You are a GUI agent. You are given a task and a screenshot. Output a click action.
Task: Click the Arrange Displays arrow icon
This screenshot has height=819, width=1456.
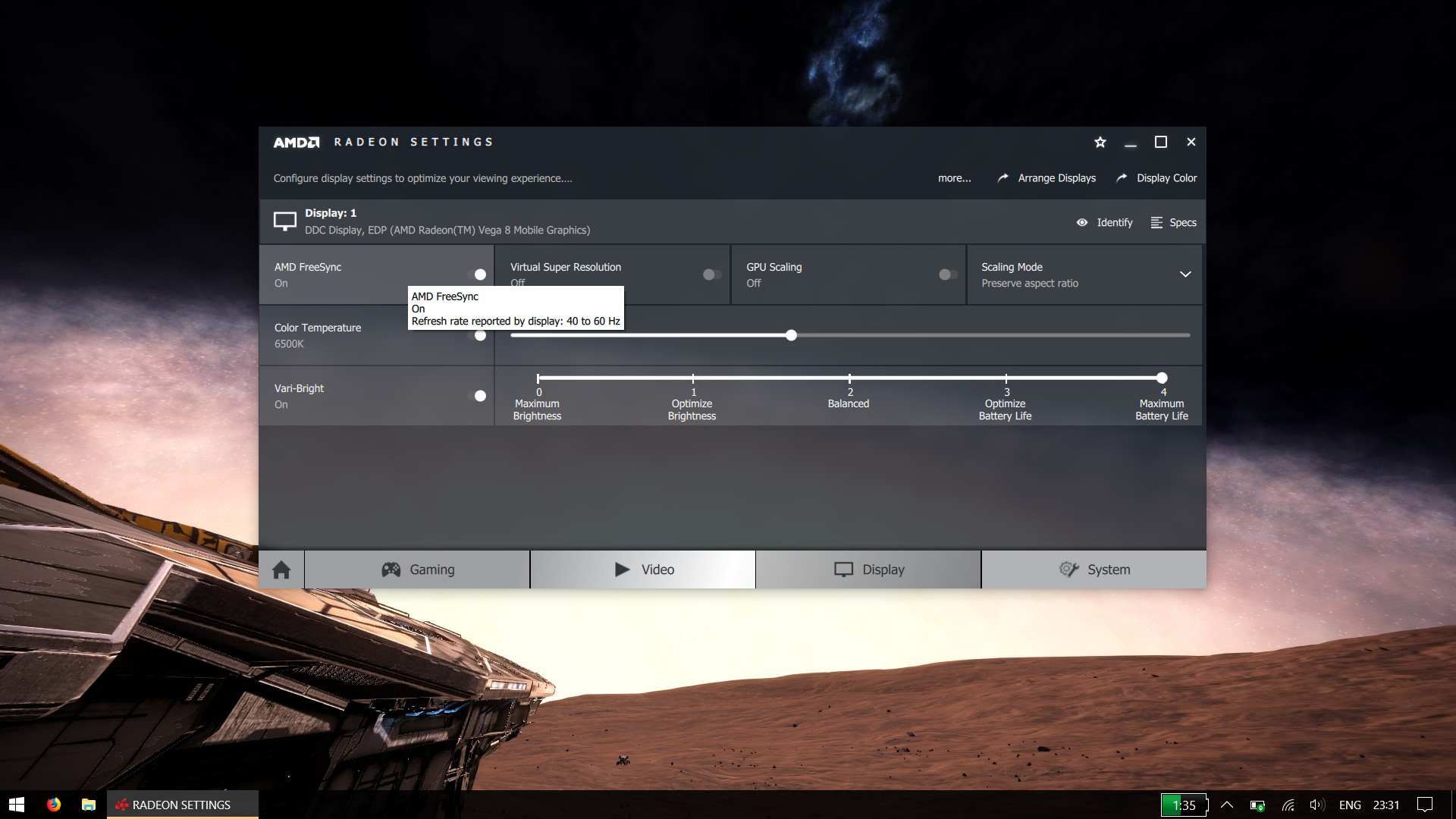[1003, 177]
